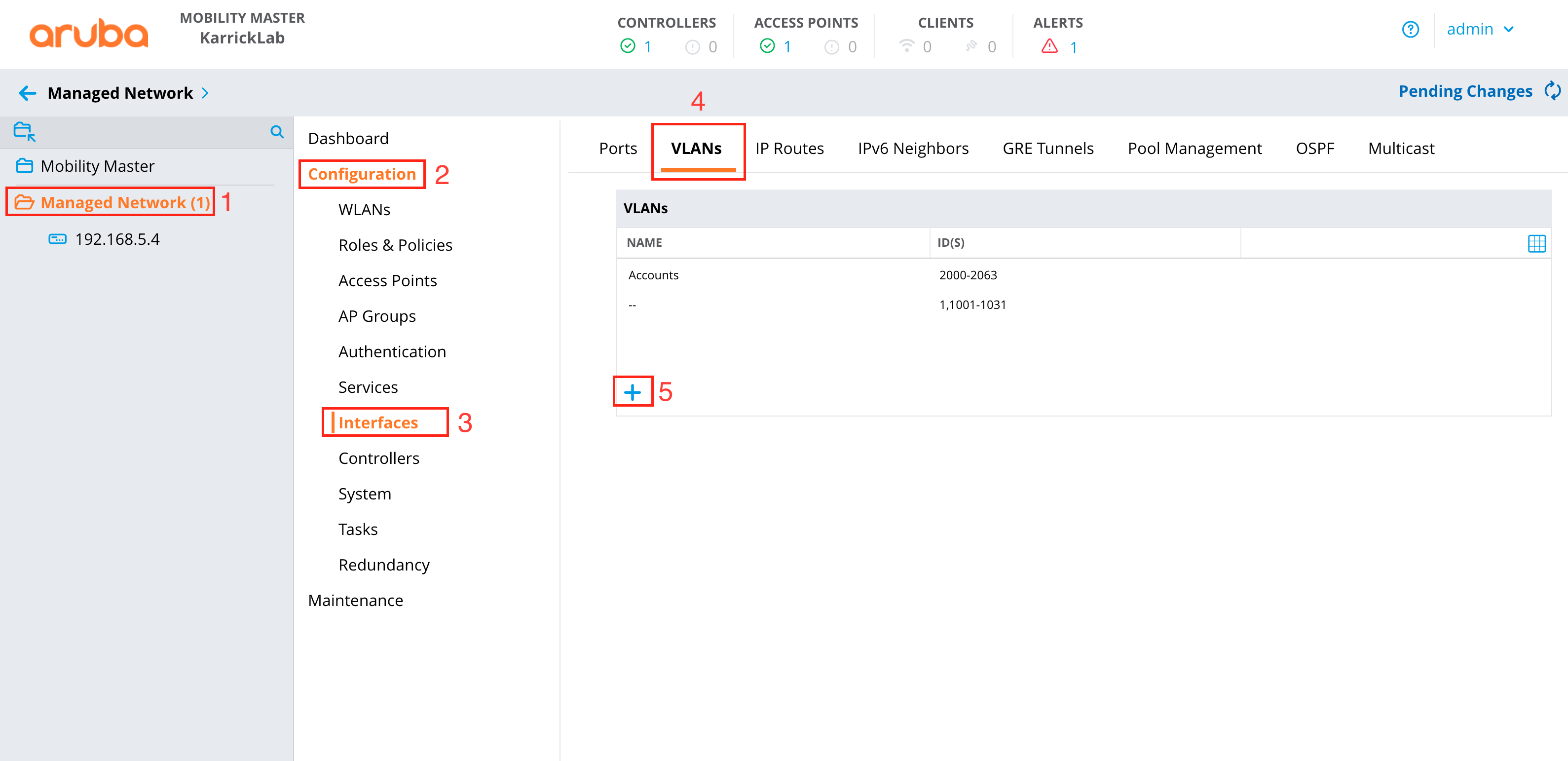This screenshot has width=1568, height=761.
Task: Go to Roles & Policies section
Action: [395, 245]
